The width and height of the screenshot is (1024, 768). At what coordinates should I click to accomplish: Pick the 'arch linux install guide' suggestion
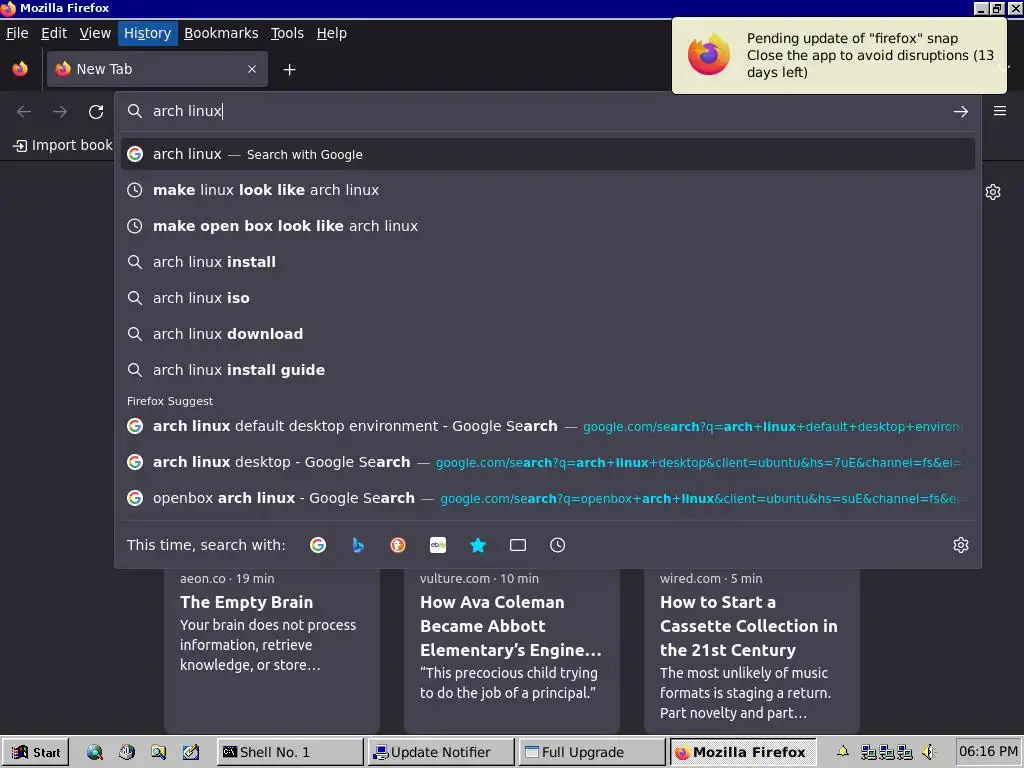click(x=548, y=370)
